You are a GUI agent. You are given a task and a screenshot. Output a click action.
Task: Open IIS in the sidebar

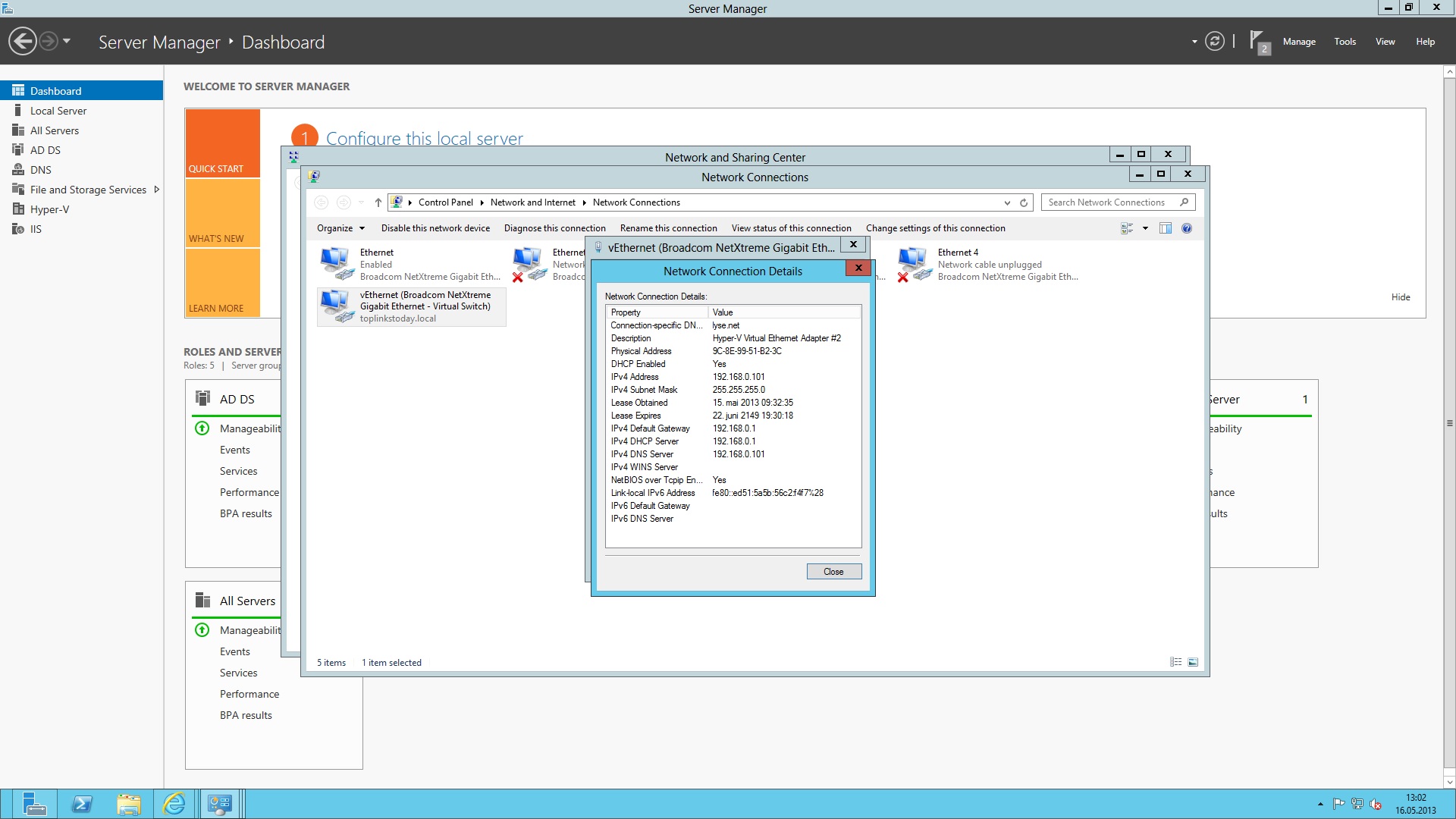81,229
